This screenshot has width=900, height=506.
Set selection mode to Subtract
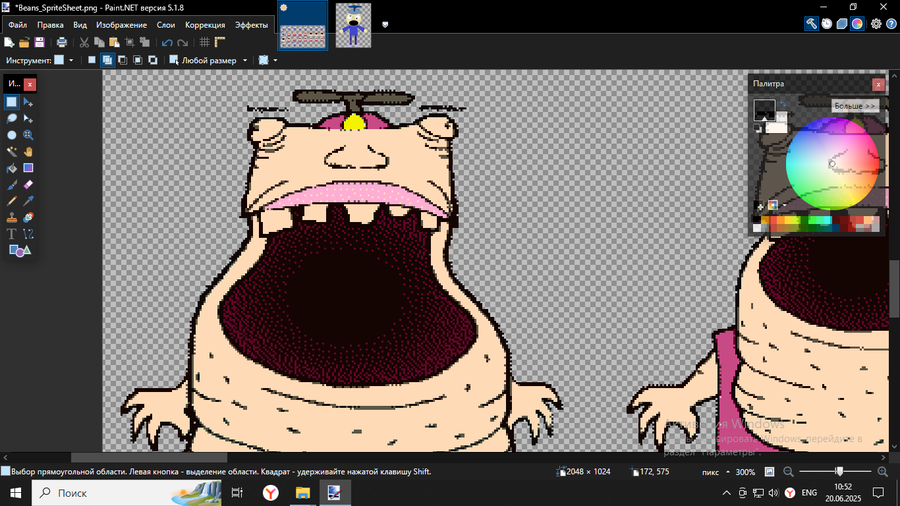pos(122,60)
